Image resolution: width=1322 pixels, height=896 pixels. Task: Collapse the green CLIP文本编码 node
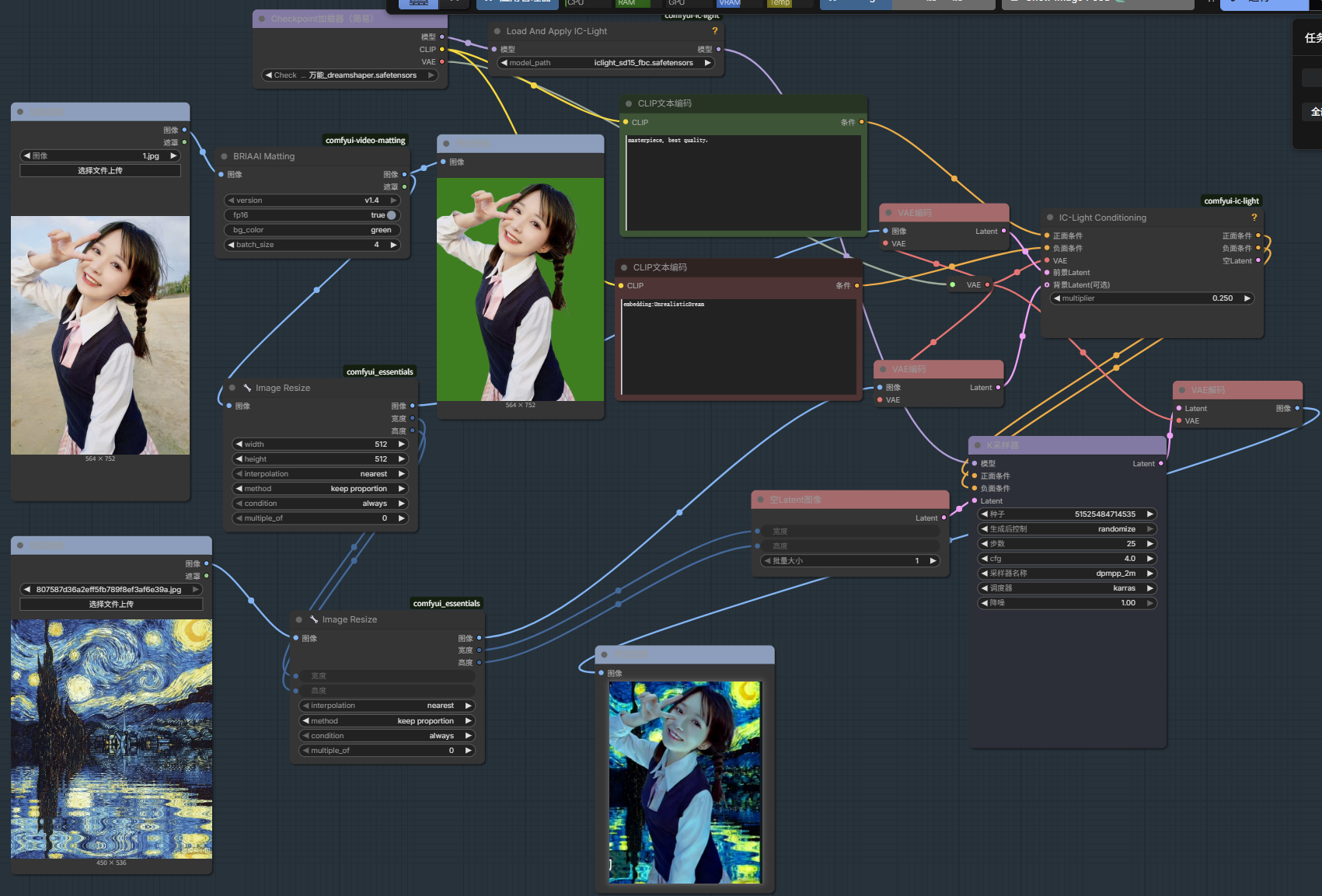coord(629,103)
